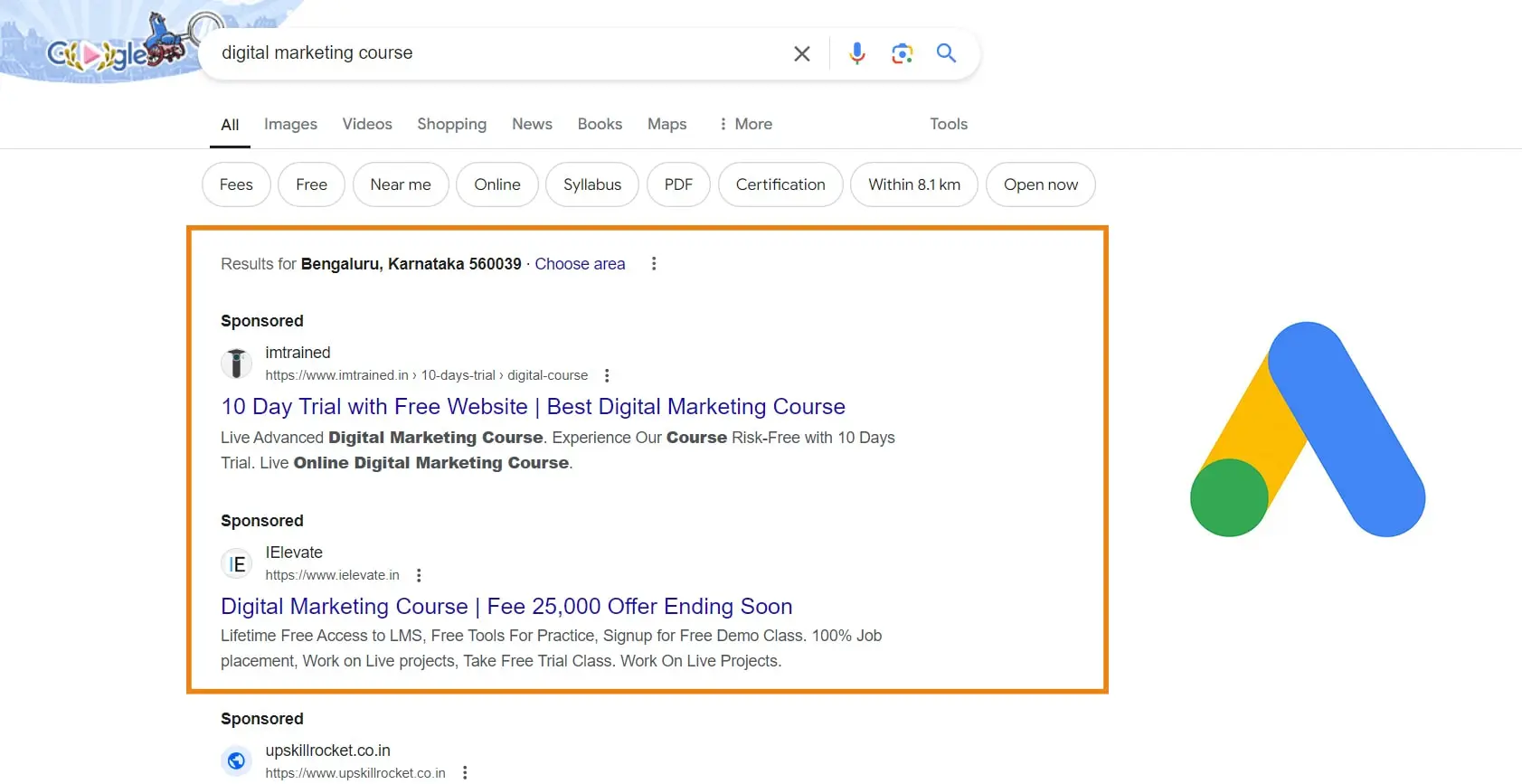Click the imtrained.in URL breadcrumb
Image resolution: width=1522 pixels, height=784 pixels.
426,375
